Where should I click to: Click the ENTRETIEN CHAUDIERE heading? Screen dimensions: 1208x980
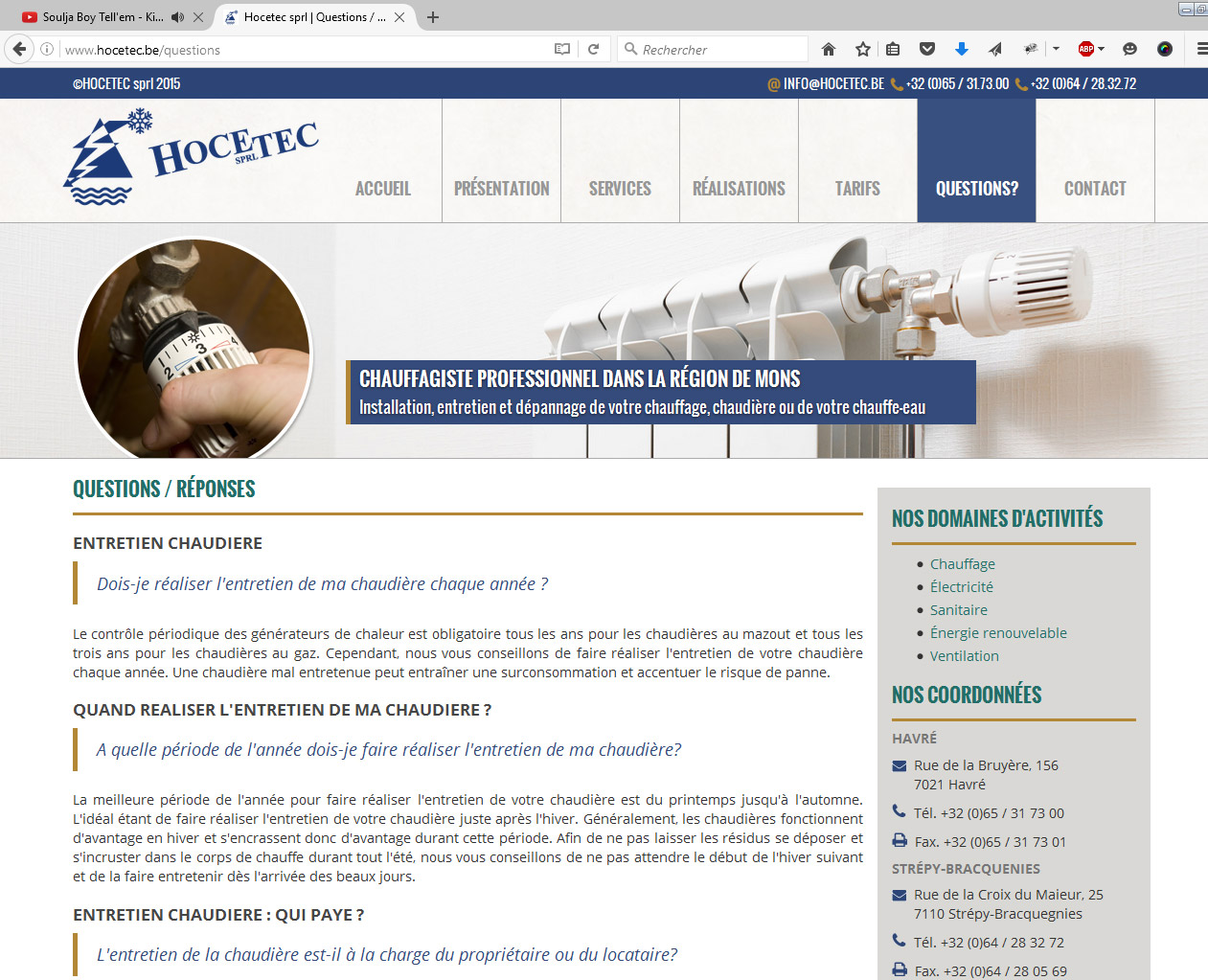click(x=168, y=543)
